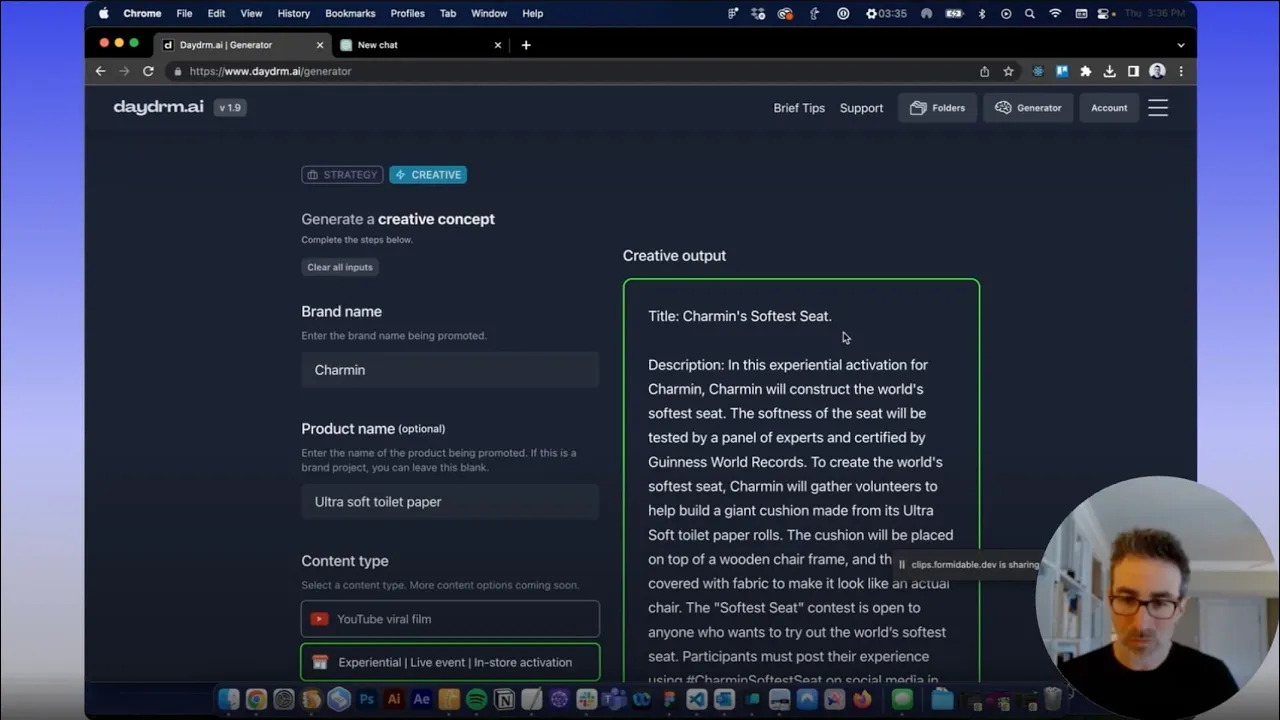The height and width of the screenshot is (720, 1280).
Task: Open the Account button
Action: pos(1109,108)
